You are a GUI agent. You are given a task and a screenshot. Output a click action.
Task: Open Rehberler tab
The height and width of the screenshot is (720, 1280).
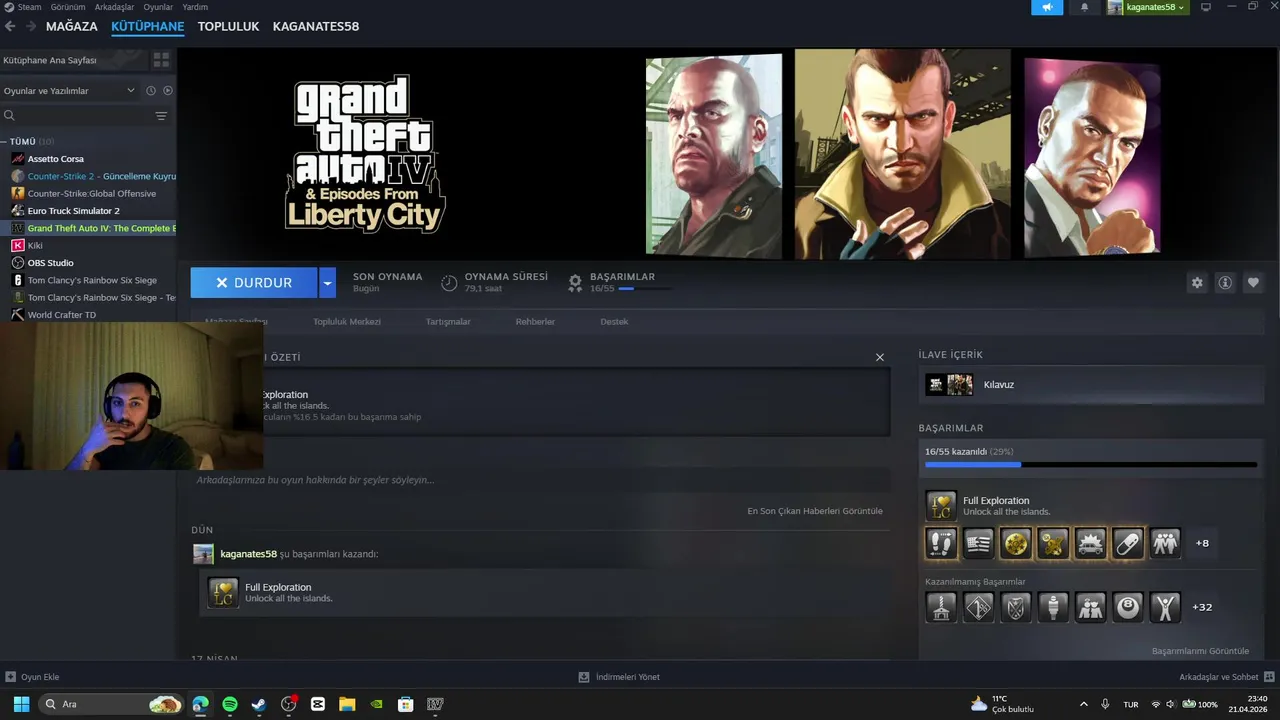point(535,322)
